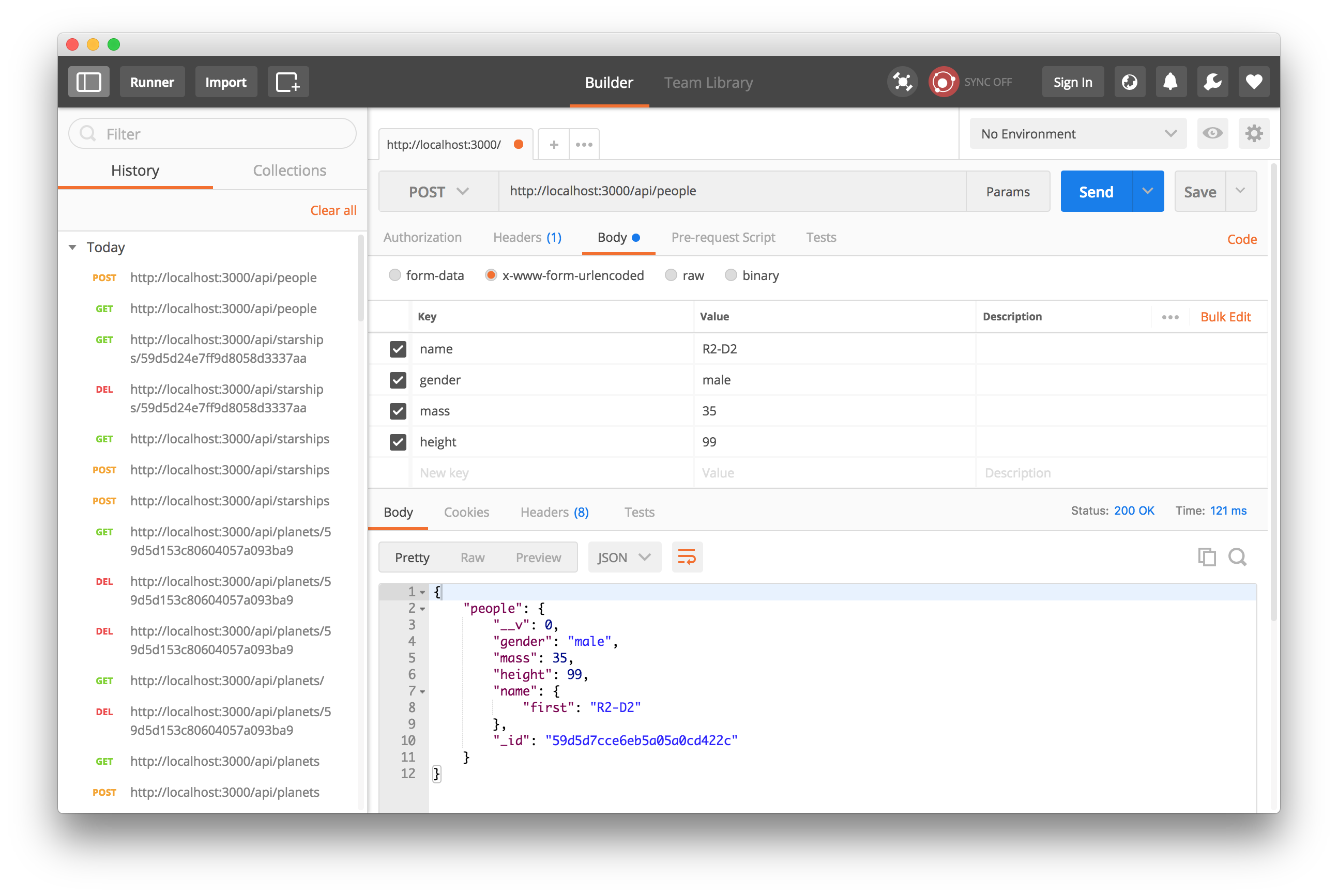Open the Pre-request Script tab

click(723, 237)
